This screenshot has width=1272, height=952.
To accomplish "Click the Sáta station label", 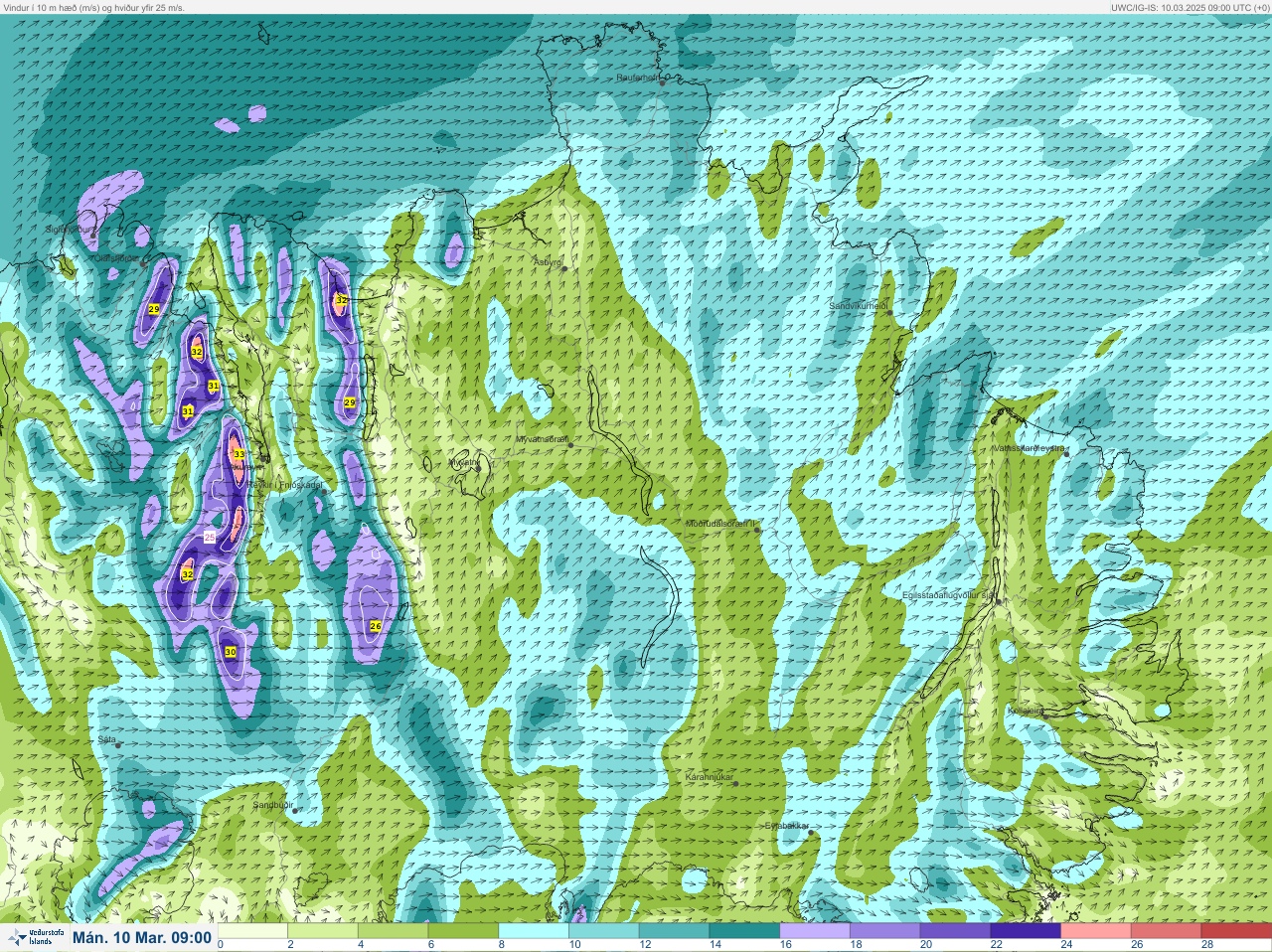I will (107, 739).
